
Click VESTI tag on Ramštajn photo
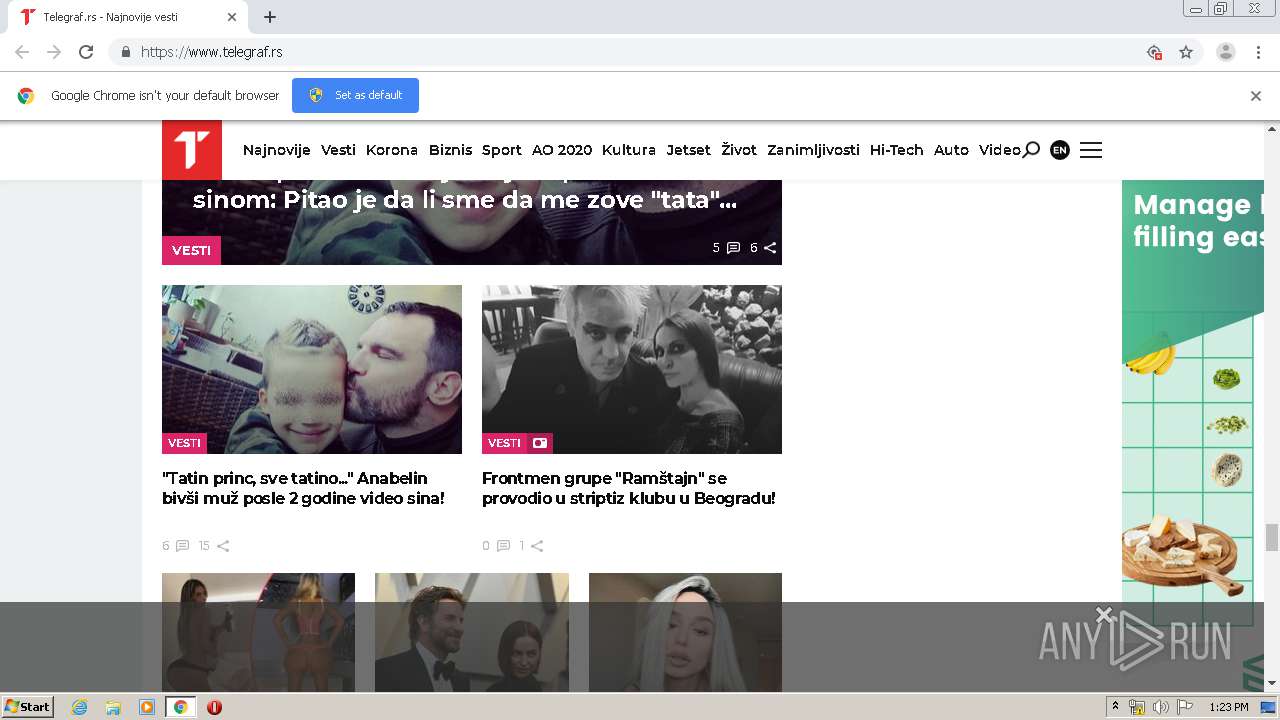(x=505, y=443)
